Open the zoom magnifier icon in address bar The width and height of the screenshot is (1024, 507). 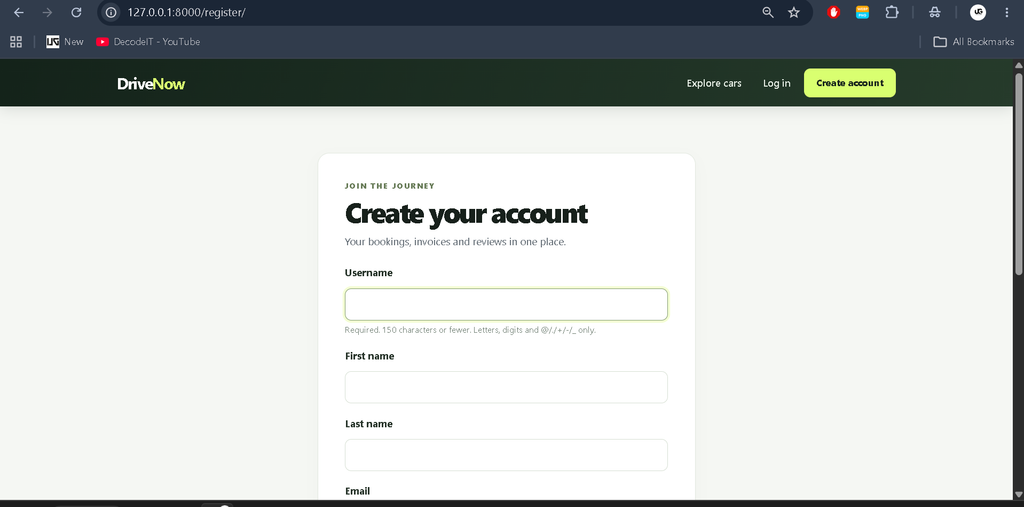(x=768, y=12)
